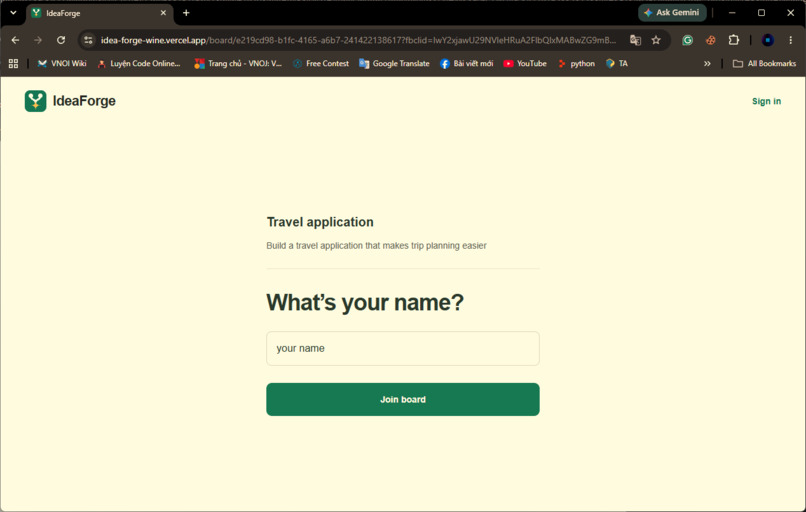Click the IdeaForge brand name text
The width and height of the screenshot is (806, 512).
point(84,101)
